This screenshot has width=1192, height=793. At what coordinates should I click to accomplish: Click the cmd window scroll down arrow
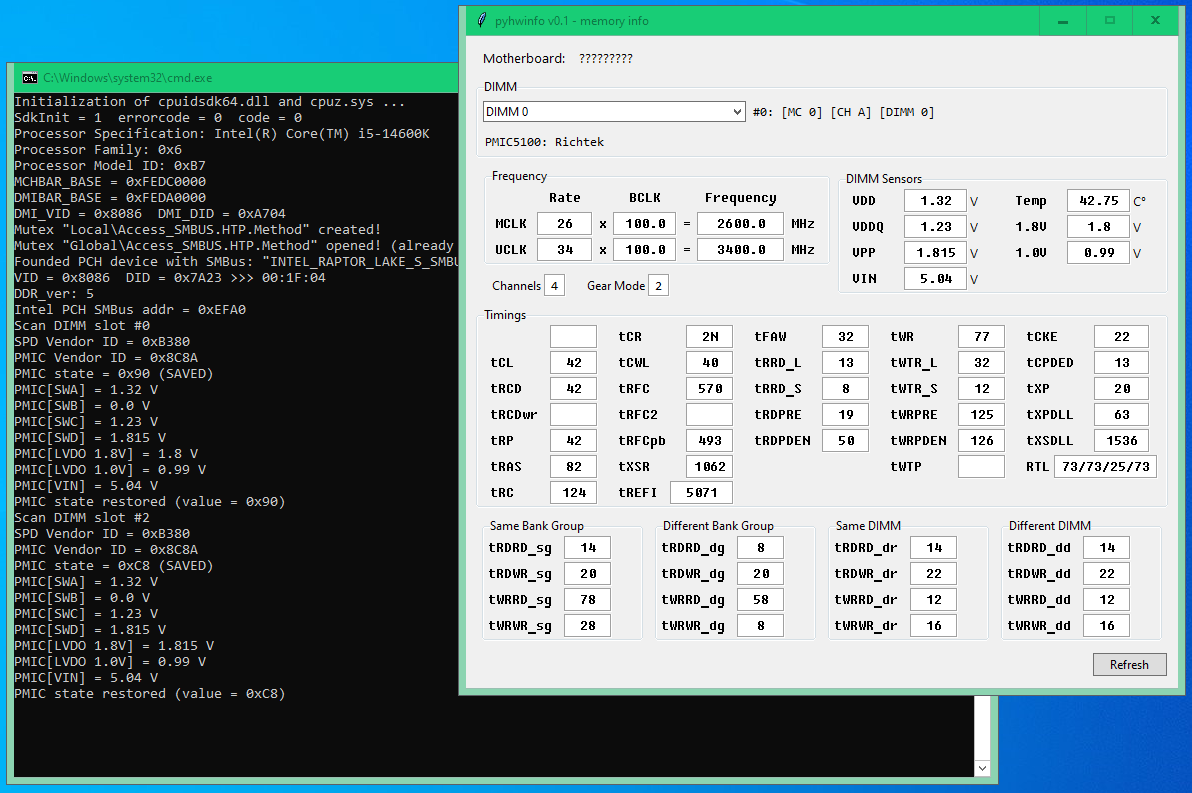pos(982,768)
